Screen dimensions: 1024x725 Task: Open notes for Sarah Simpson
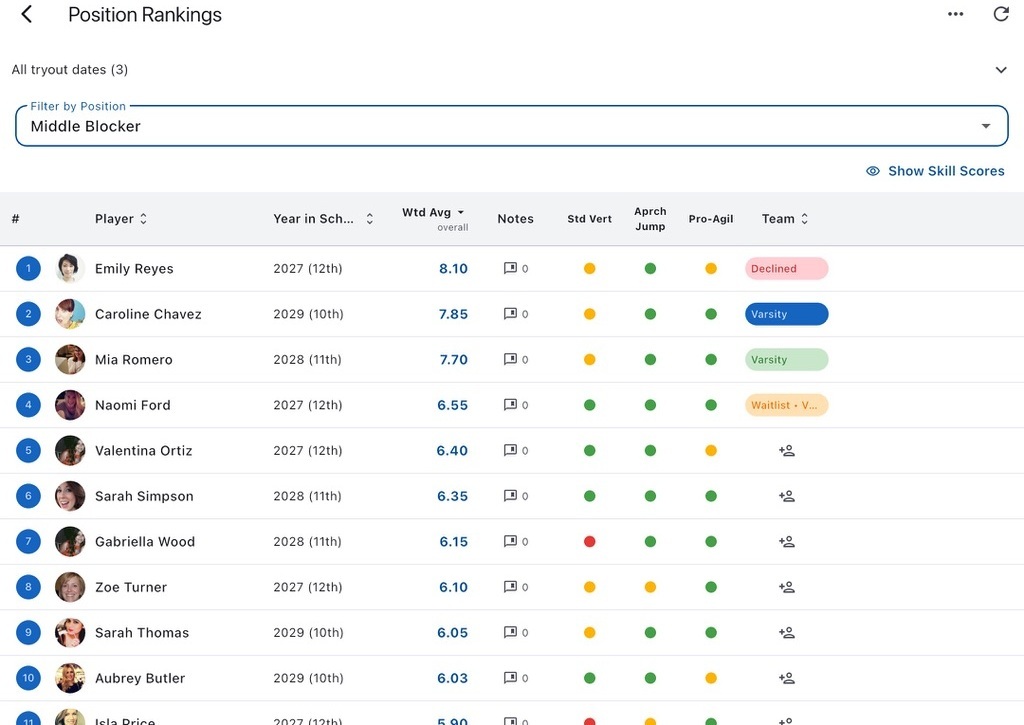(x=516, y=496)
